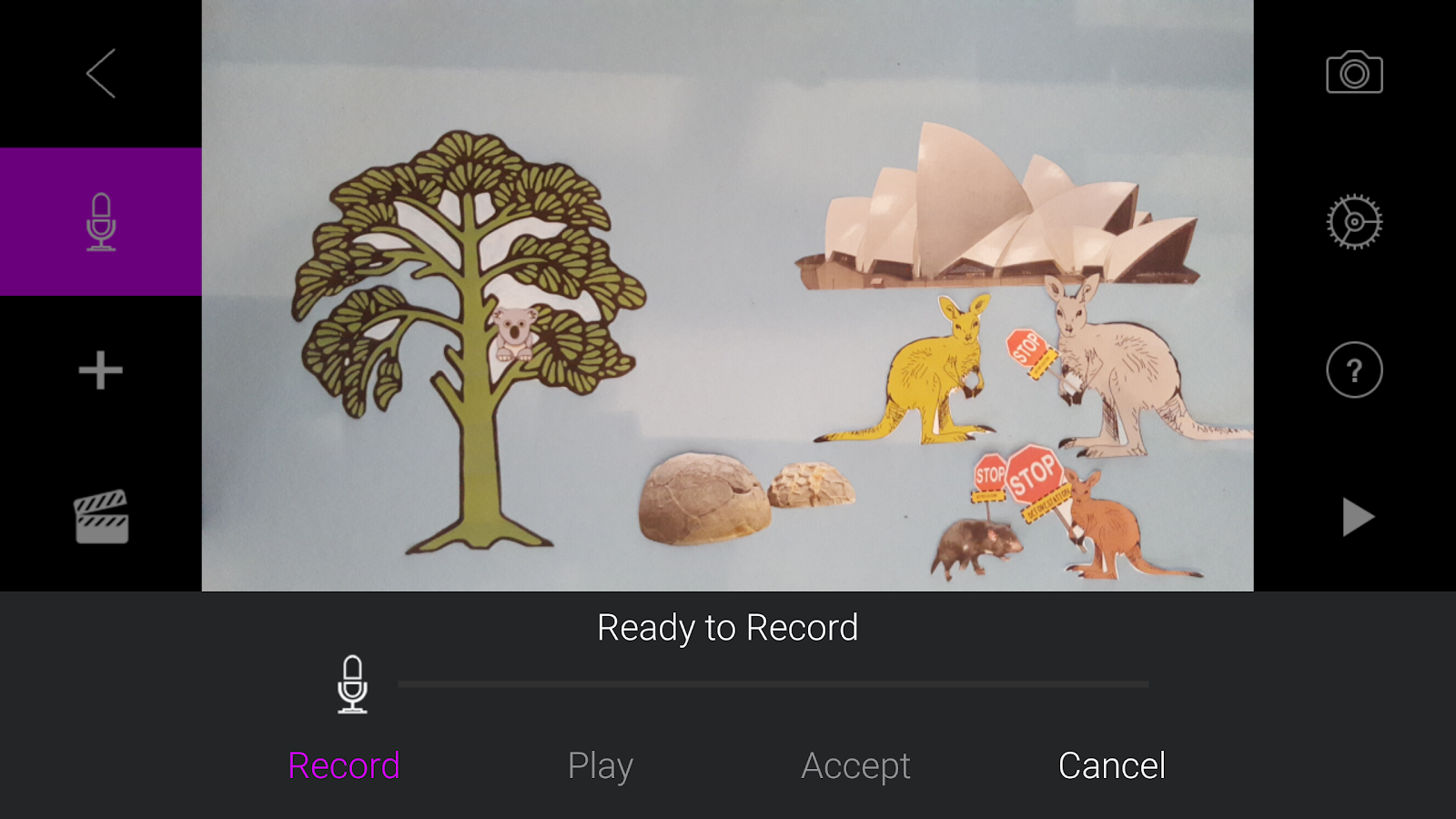This screenshot has height=819, width=1456.
Task: Tap the plus icon to add a frame
Action: pyautogui.click(x=101, y=370)
